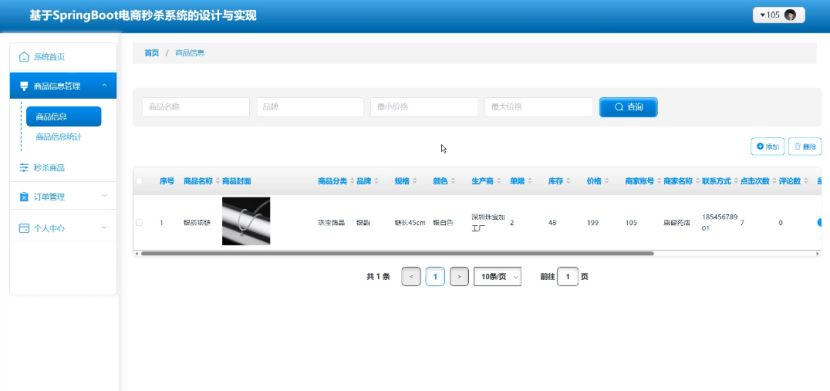Click the 个人中心 card icon

[x=24, y=229]
